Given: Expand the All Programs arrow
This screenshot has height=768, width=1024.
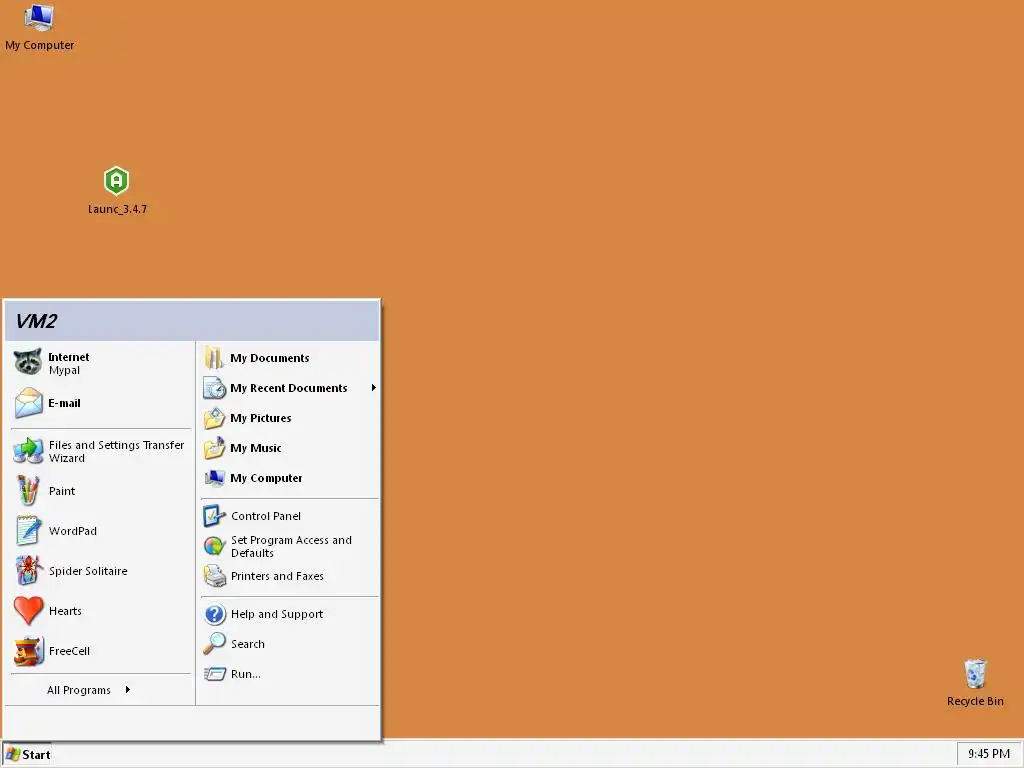Looking at the screenshot, I should coord(127,690).
